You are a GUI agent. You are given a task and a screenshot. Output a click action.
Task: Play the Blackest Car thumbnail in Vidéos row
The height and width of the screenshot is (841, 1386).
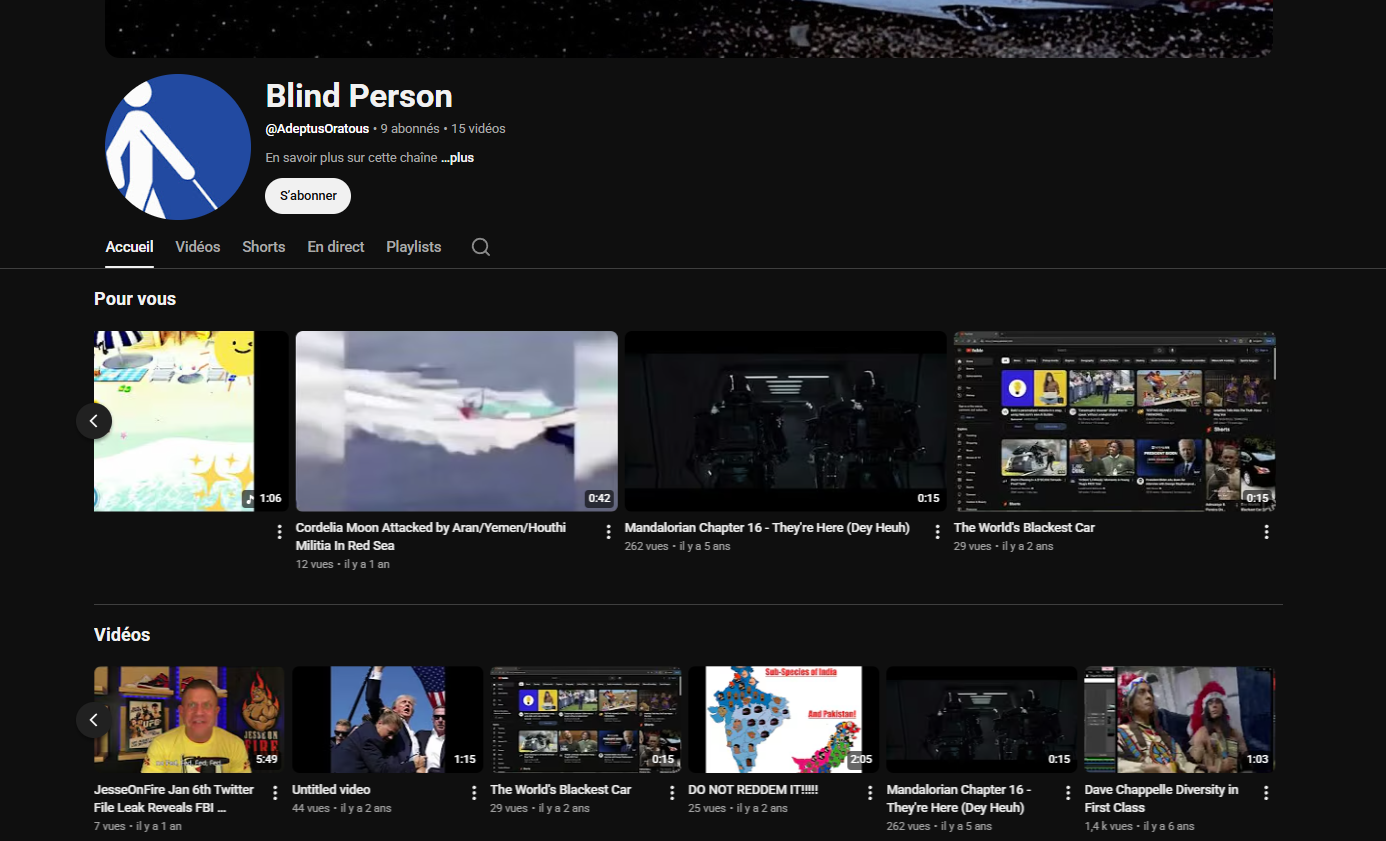click(x=585, y=719)
